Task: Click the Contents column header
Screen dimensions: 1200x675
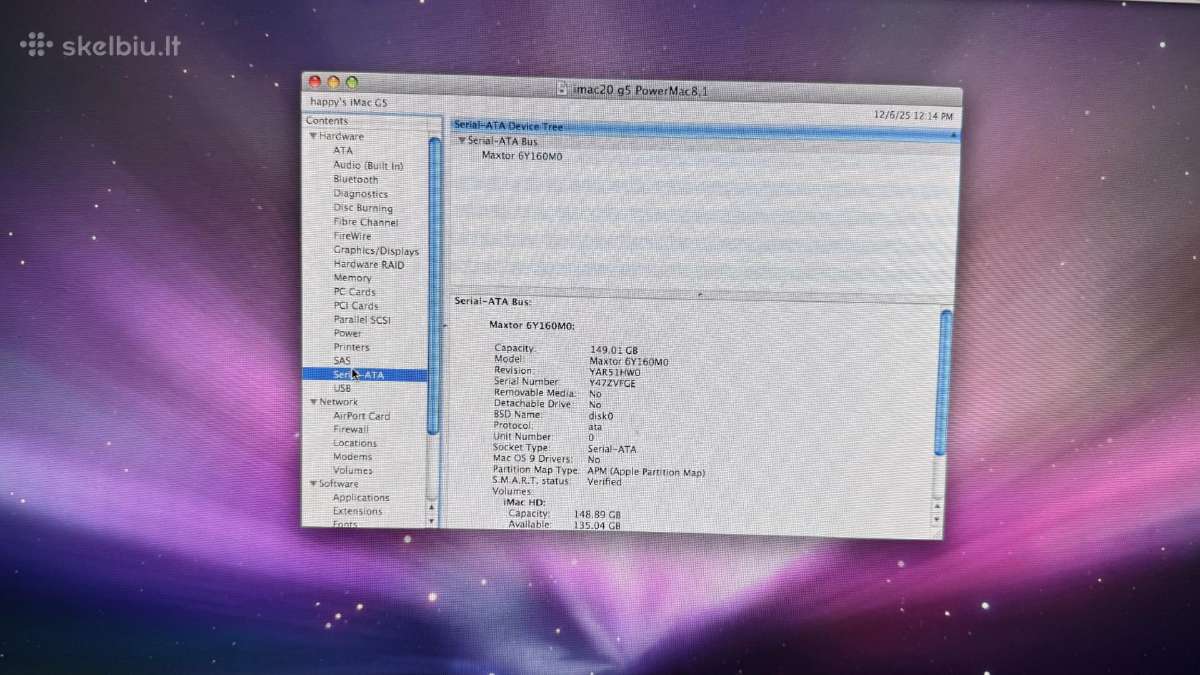Action: 372,121
